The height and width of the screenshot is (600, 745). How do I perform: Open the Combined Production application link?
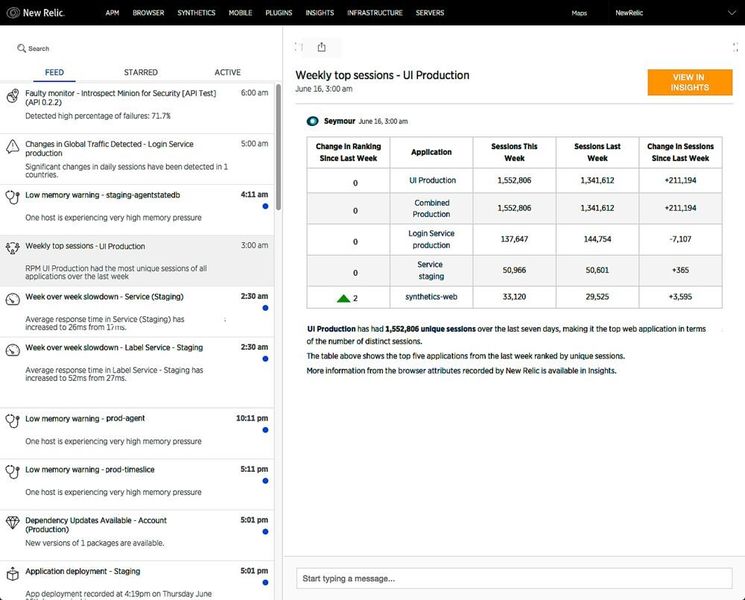coord(431,209)
